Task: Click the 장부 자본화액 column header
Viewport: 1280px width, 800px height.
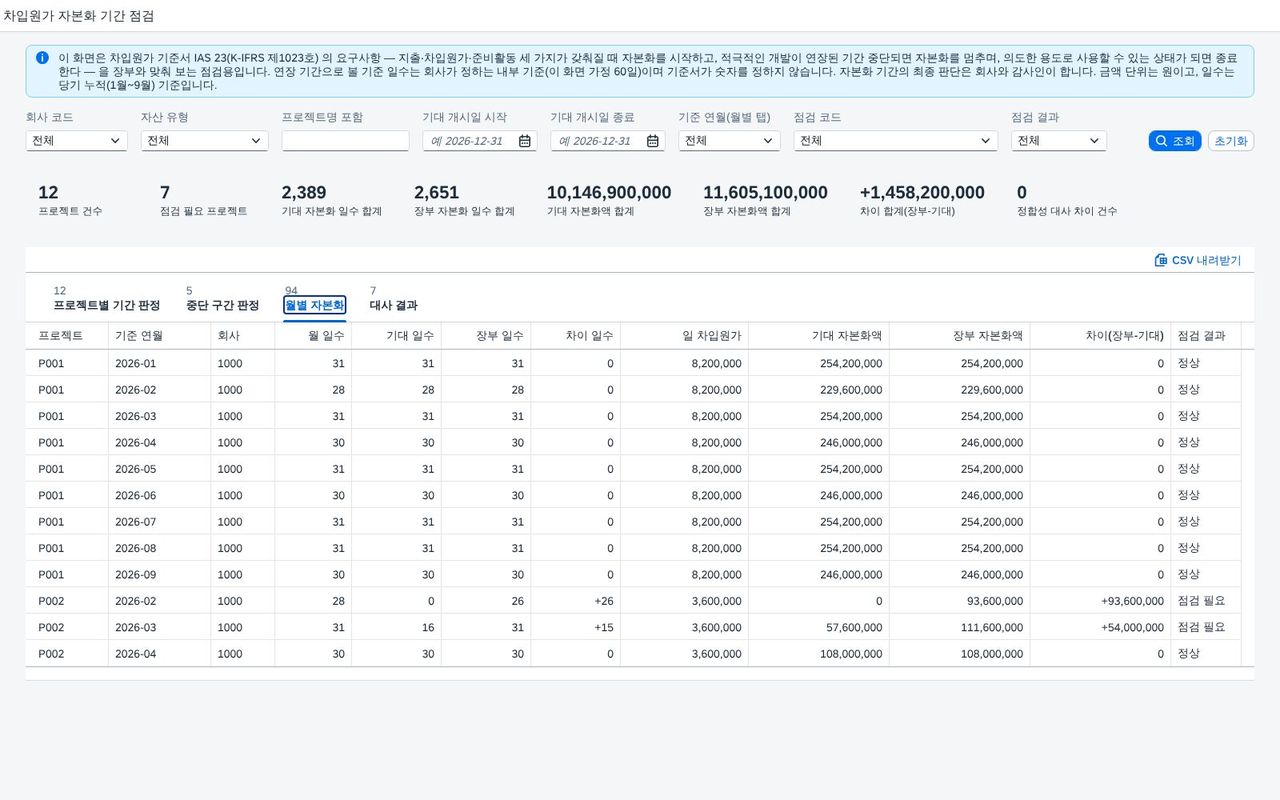Action: coord(959,336)
